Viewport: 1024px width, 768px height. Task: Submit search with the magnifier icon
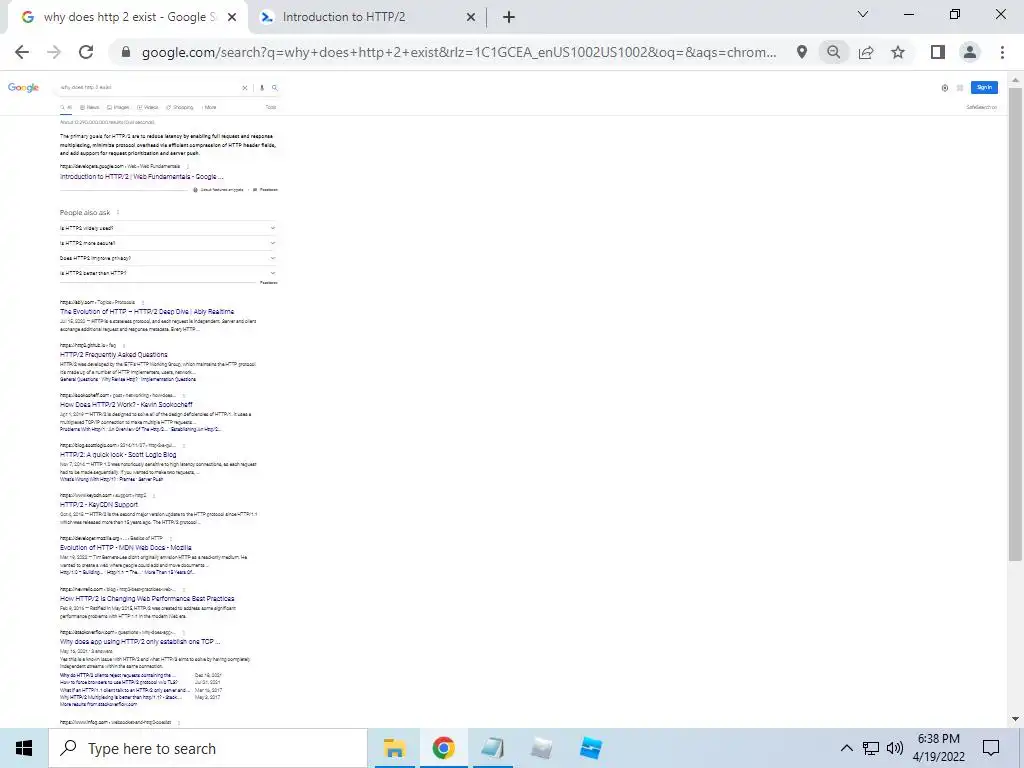[274, 88]
